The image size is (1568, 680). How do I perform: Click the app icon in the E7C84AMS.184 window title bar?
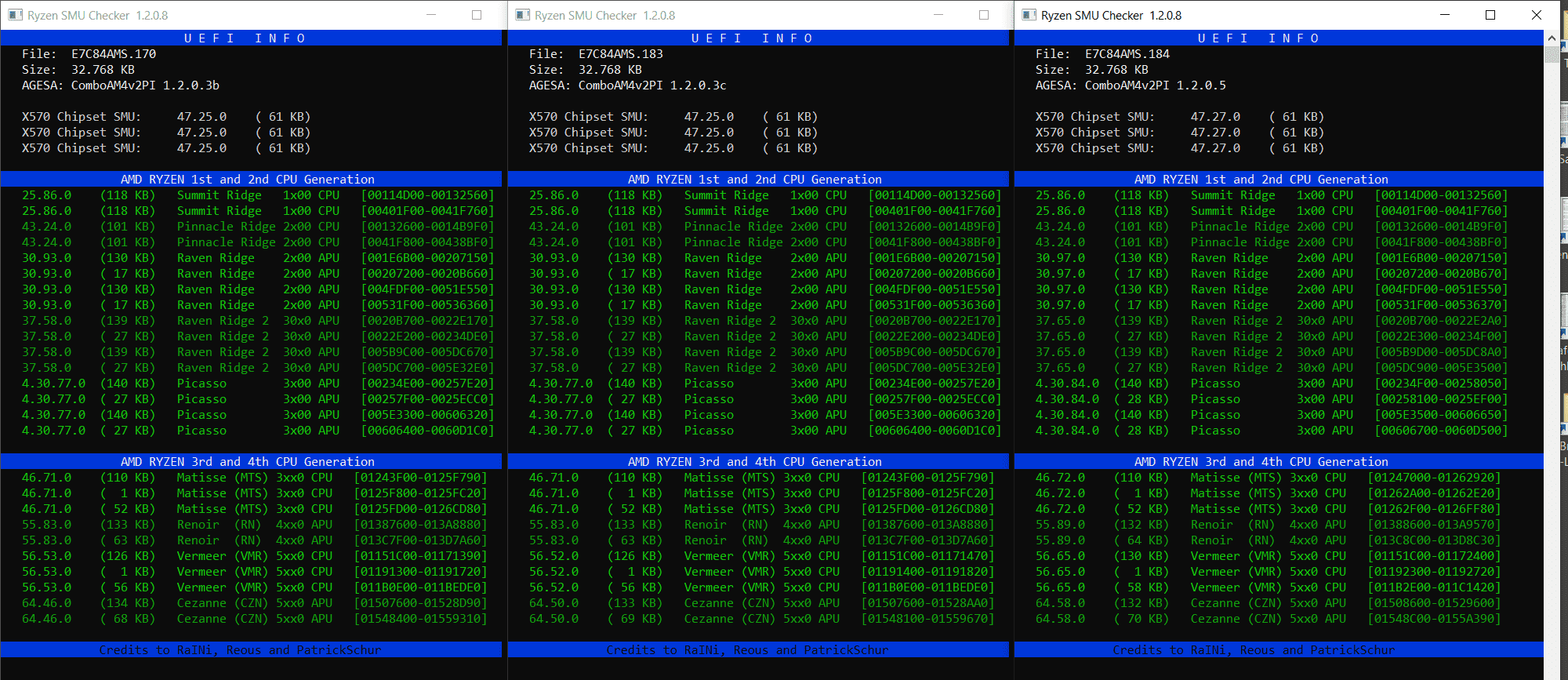(x=1029, y=15)
